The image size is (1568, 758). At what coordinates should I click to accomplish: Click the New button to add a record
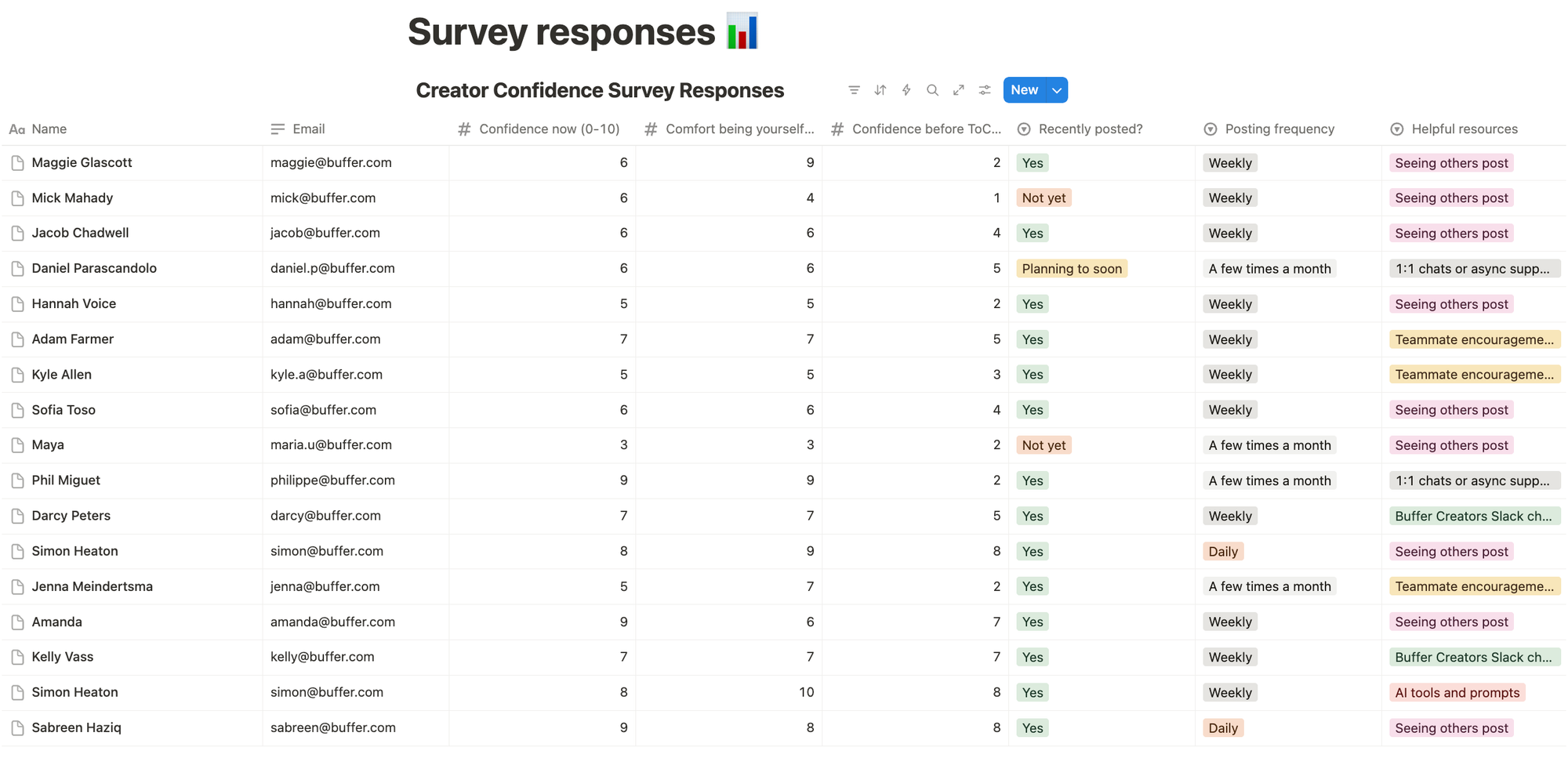[x=1024, y=89]
